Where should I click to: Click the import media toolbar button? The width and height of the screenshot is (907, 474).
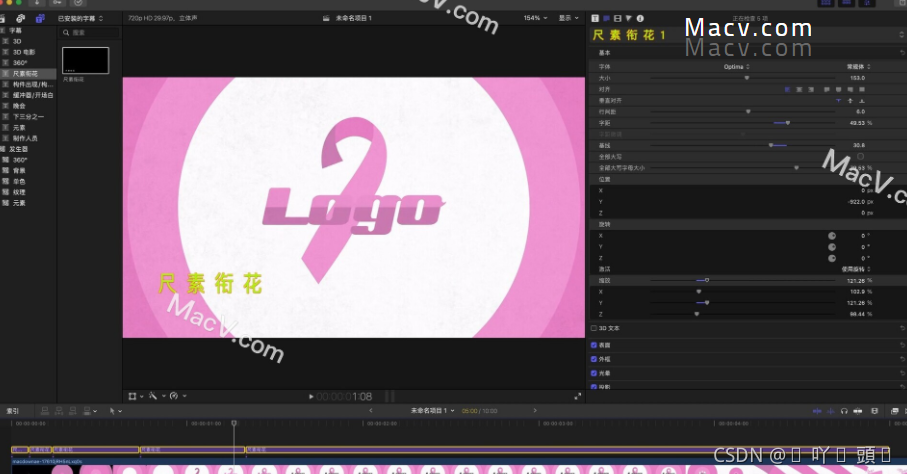[x=36, y=3]
